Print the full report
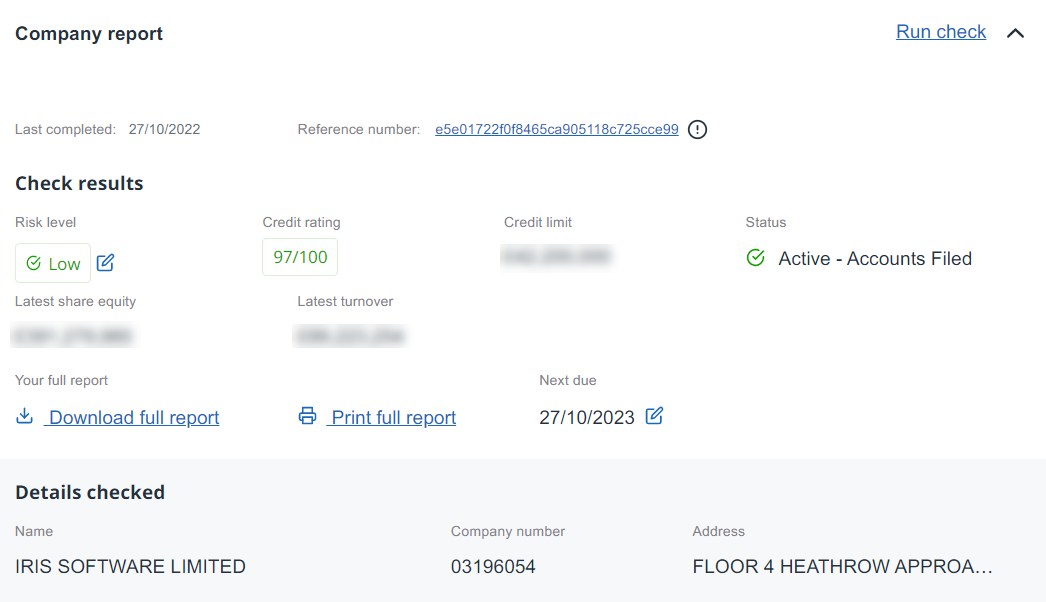Screen dimensions: 1046x602 pos(393,418)
